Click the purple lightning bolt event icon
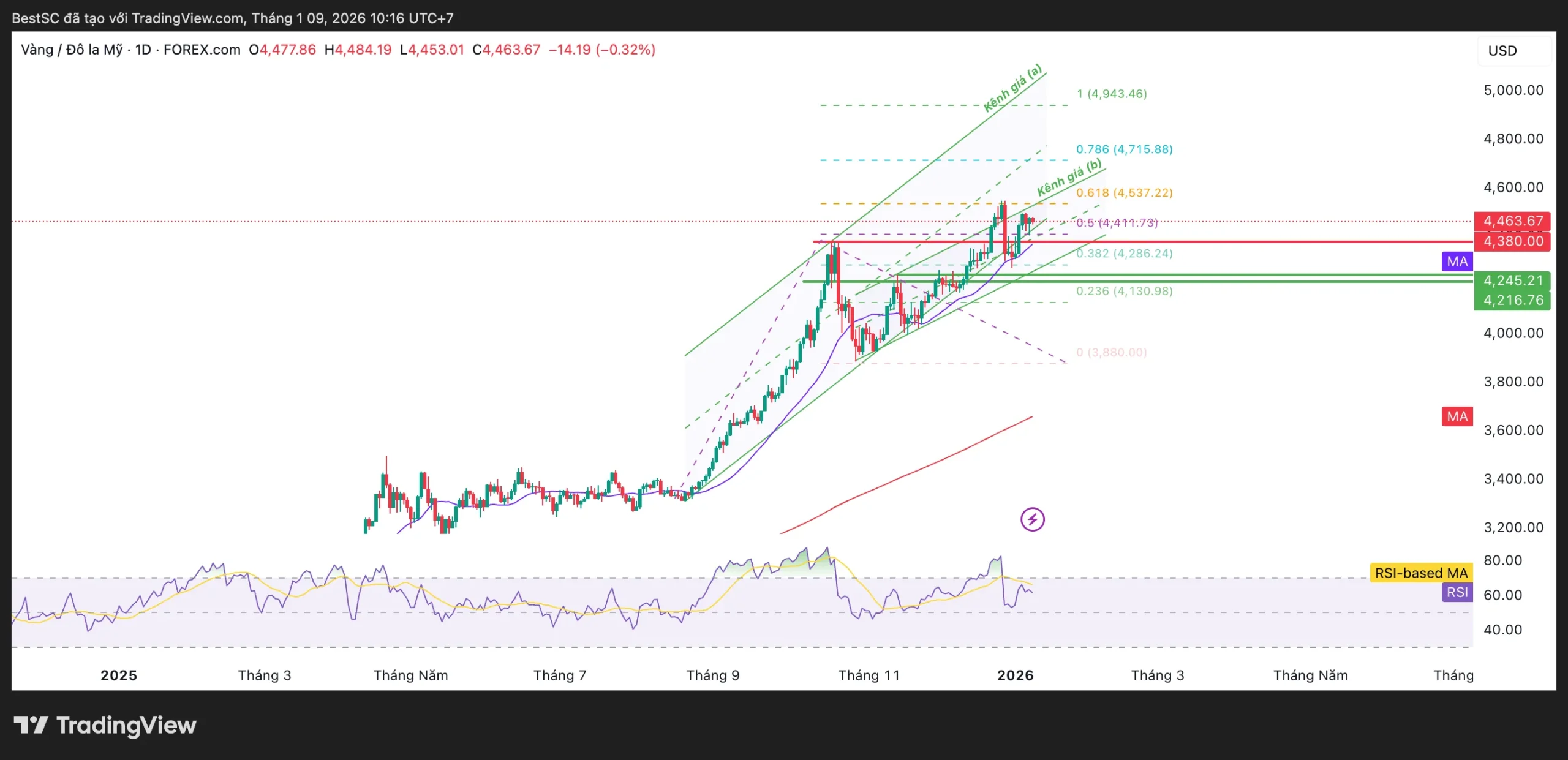The image size is (1568, 760). coord(1032,519)
